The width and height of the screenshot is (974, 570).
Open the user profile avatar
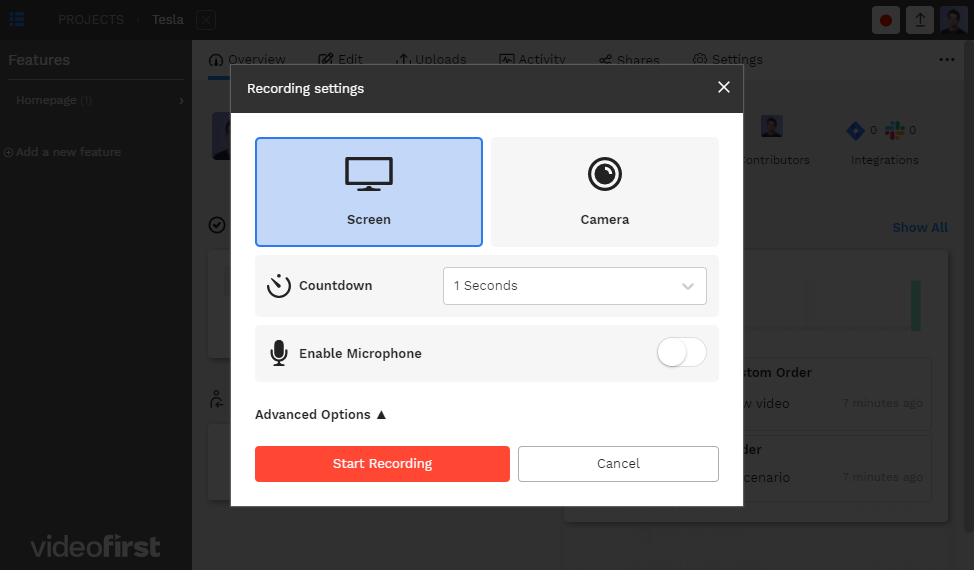[953, 20]
